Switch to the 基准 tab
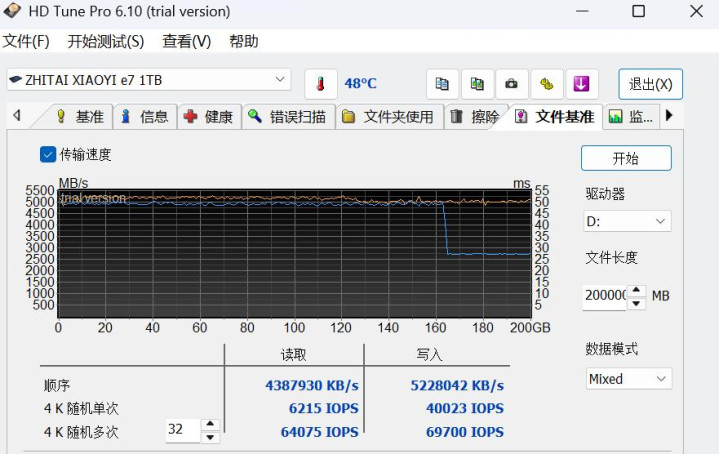The width and height of the screenshot is (719, 454). [80, 116]
